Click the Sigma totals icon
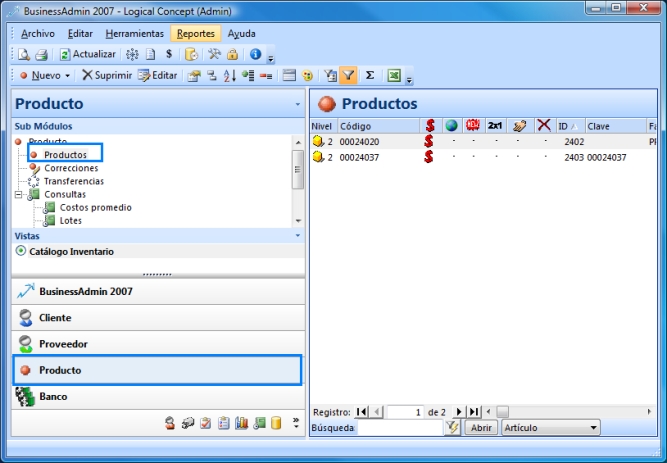667x463 pixels. coord(369,75)
